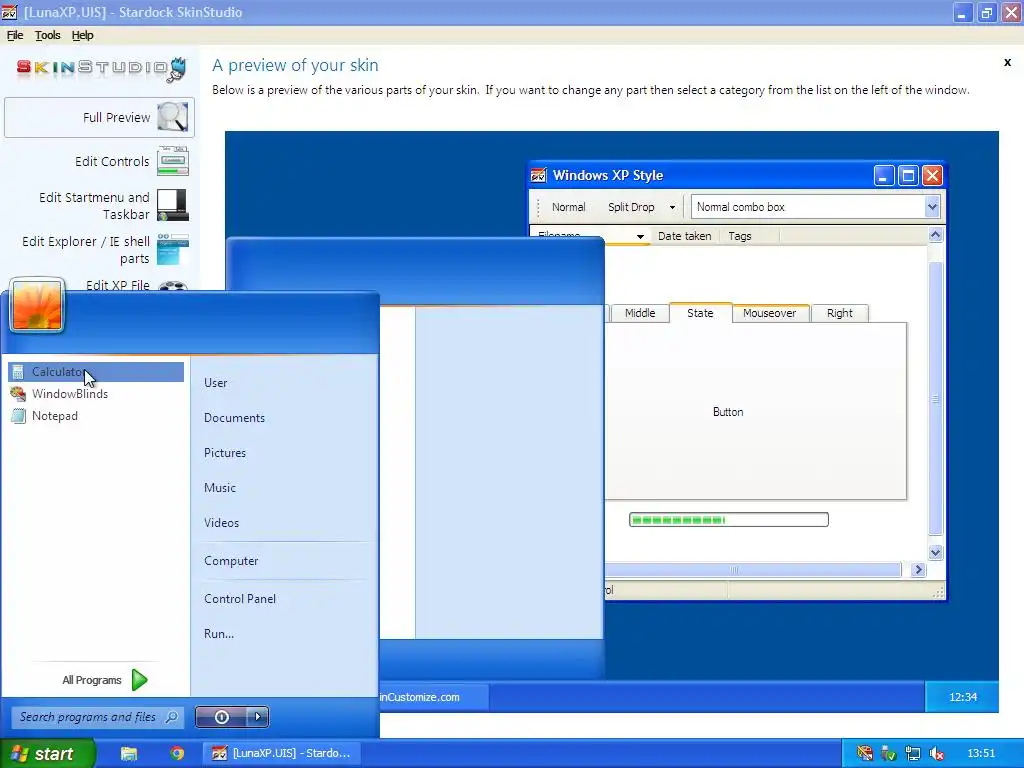
Task: Select the Middle tab
Action: tap(639, 313)
